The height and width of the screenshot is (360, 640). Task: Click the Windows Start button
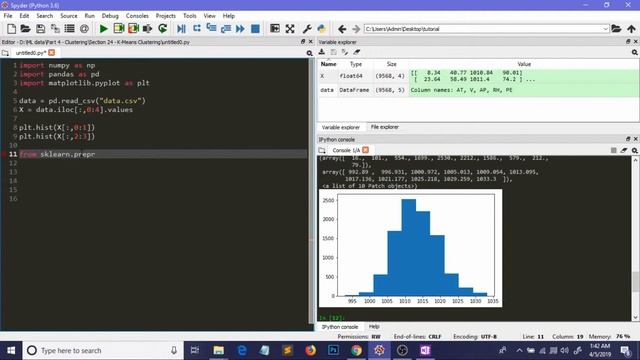[x=11, y=350]
